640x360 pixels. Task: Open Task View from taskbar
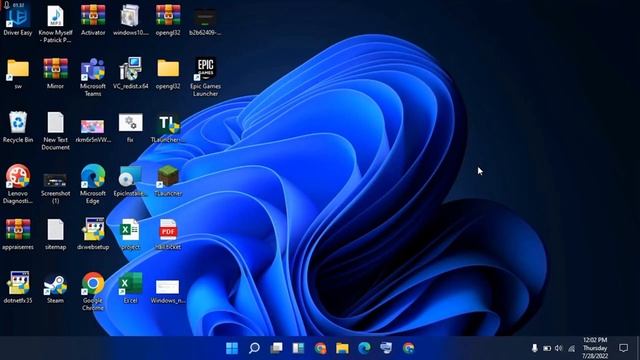276,348
